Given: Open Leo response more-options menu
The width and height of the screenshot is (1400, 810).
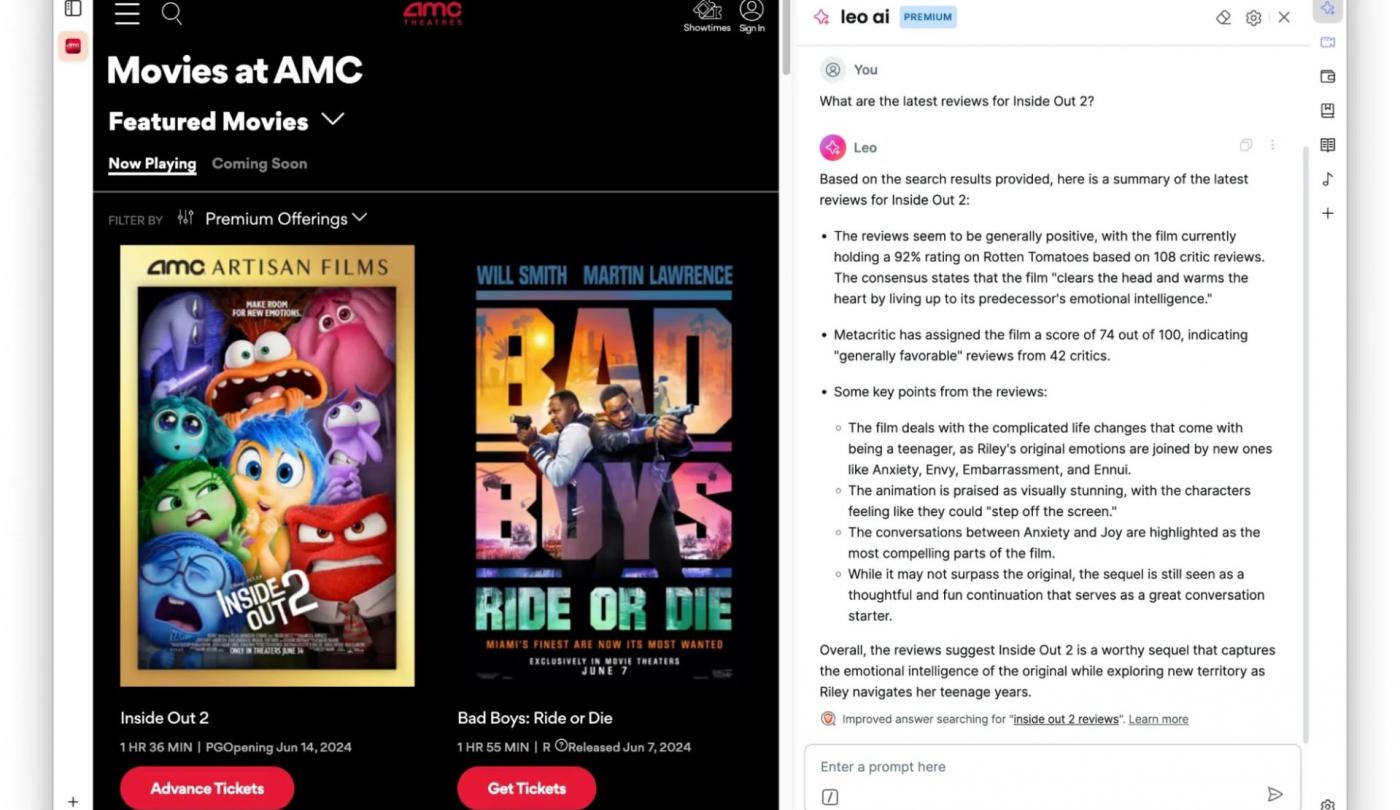Looking at the screenshot, I should click(x=1273, y=145).
